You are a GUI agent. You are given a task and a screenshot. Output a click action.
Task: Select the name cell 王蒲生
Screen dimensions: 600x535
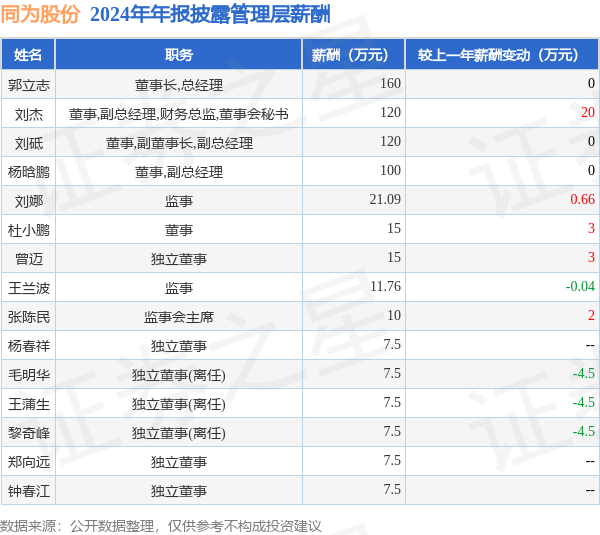(29, 404)
